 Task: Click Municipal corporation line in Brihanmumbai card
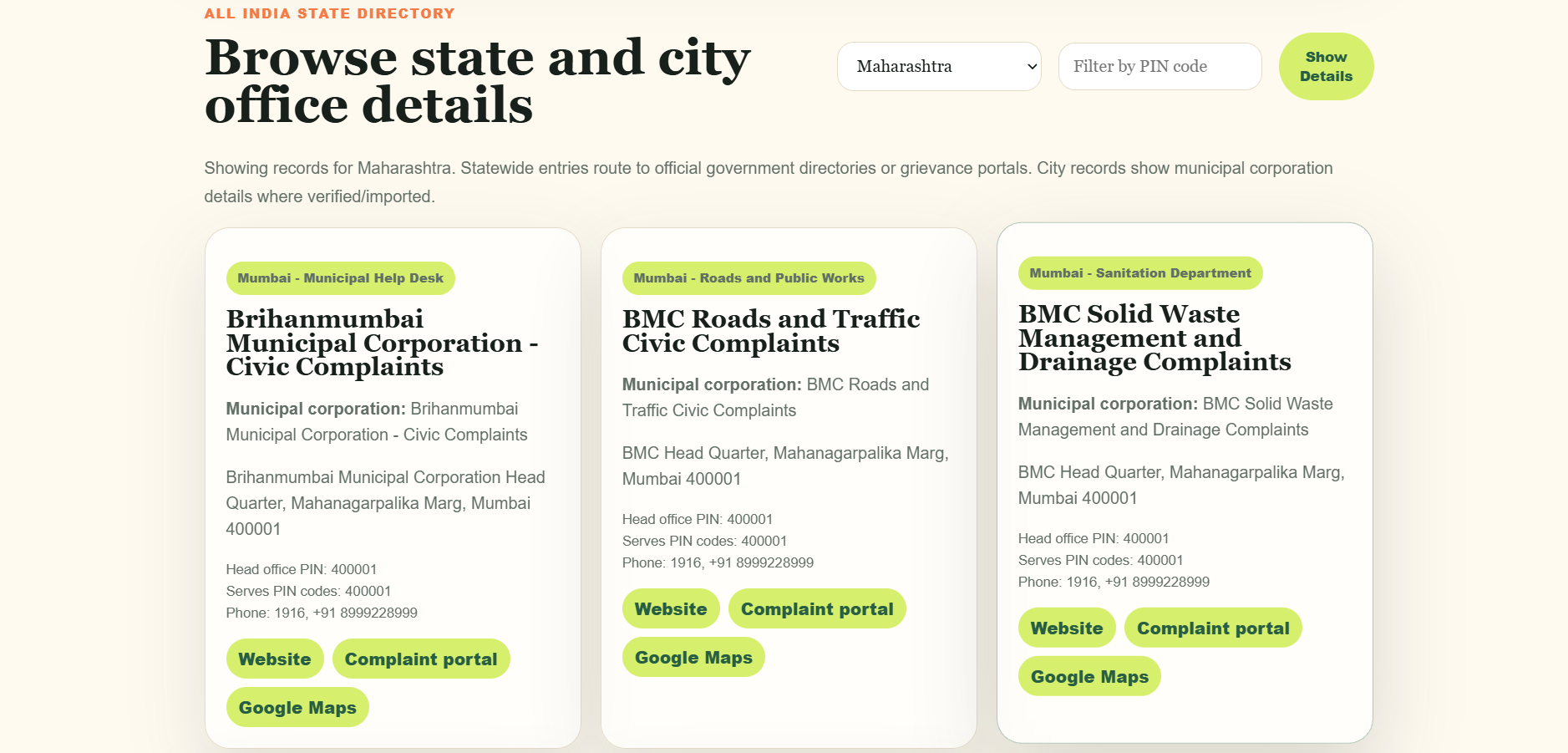pyautogui.click(x=377, y=421)
